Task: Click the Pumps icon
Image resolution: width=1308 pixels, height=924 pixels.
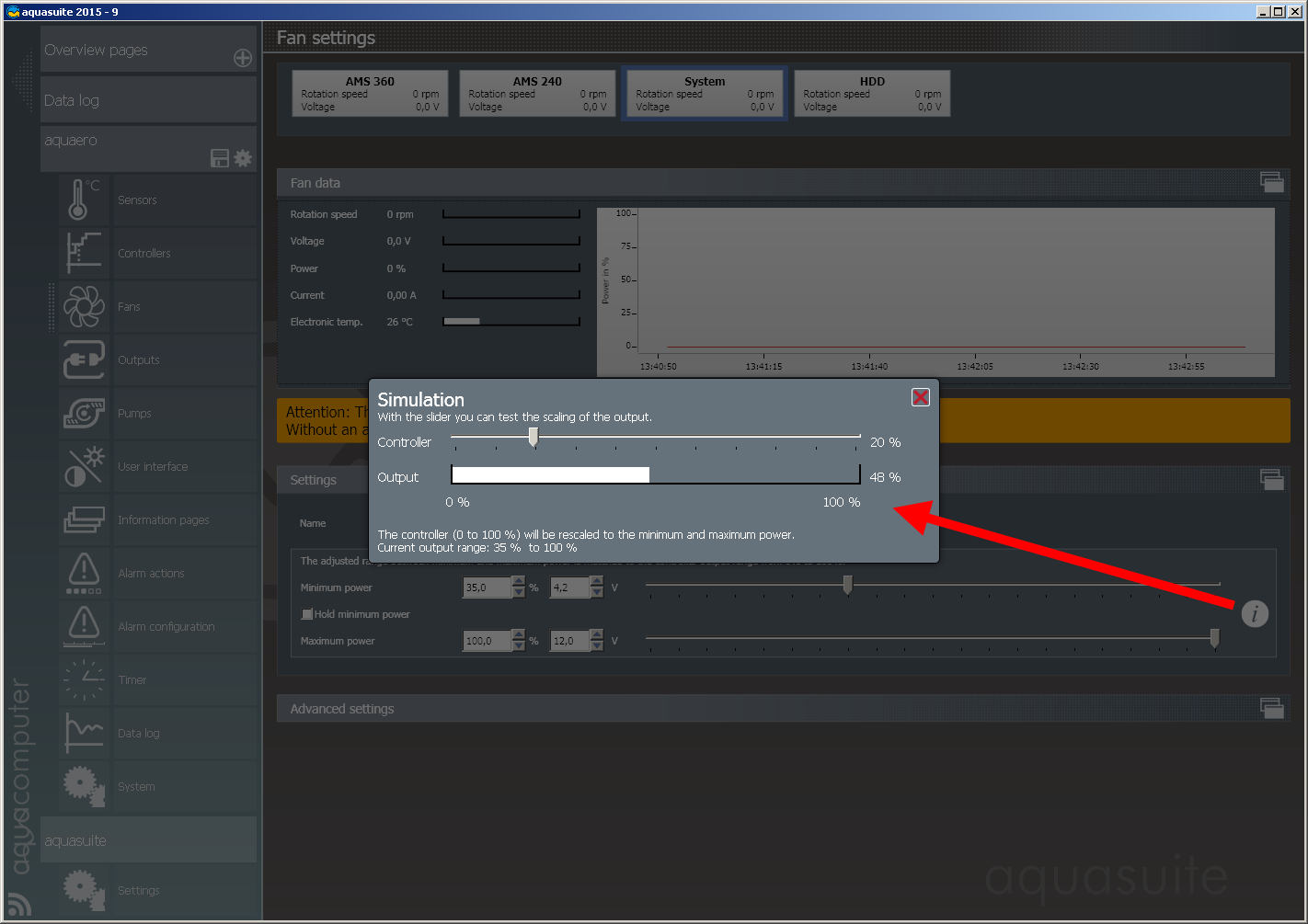Action: [83, 413]
